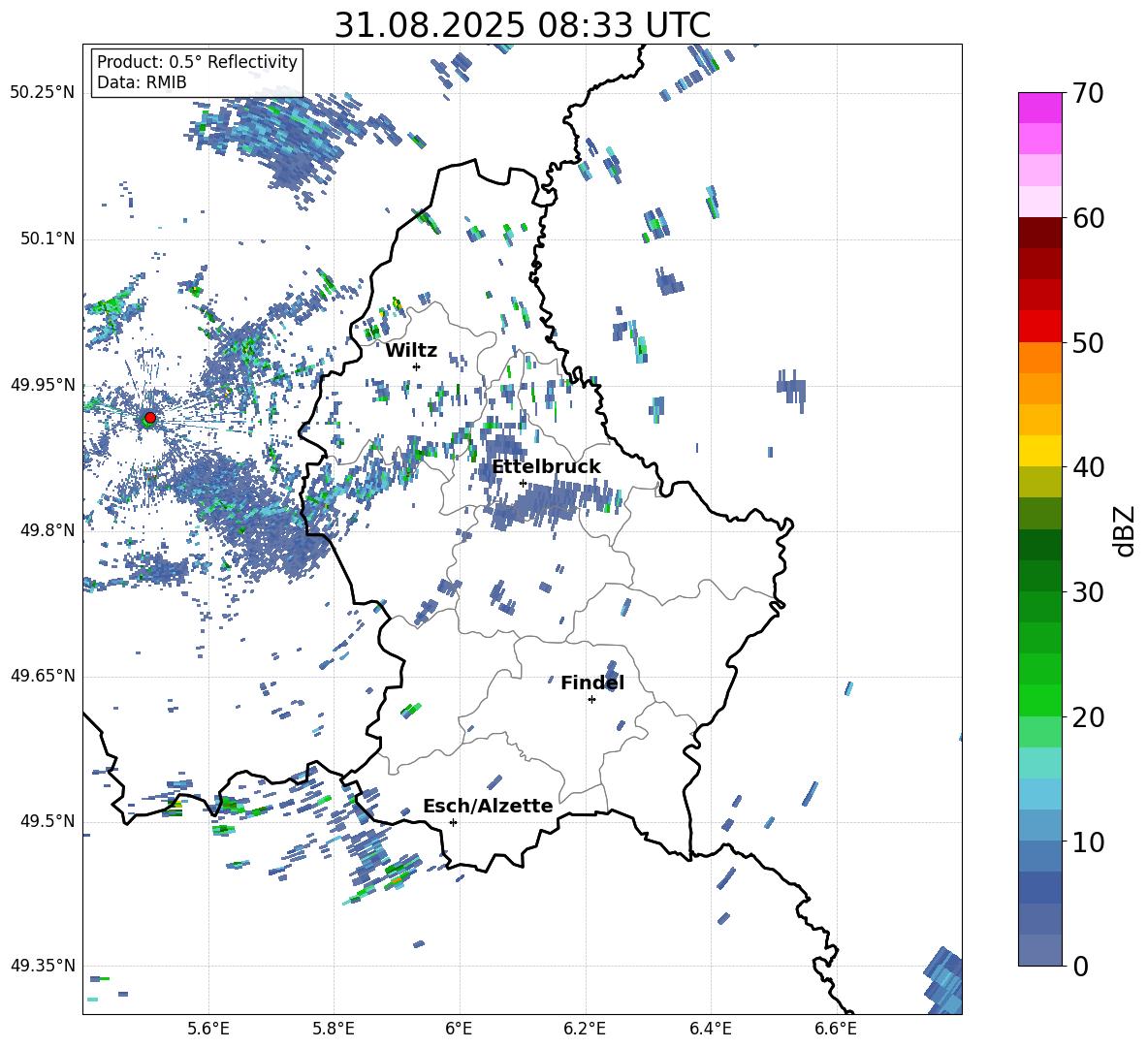Click the colorbar tick label 40
The width and height of the screenshot is (1148, 1048).
[1088, 467]
